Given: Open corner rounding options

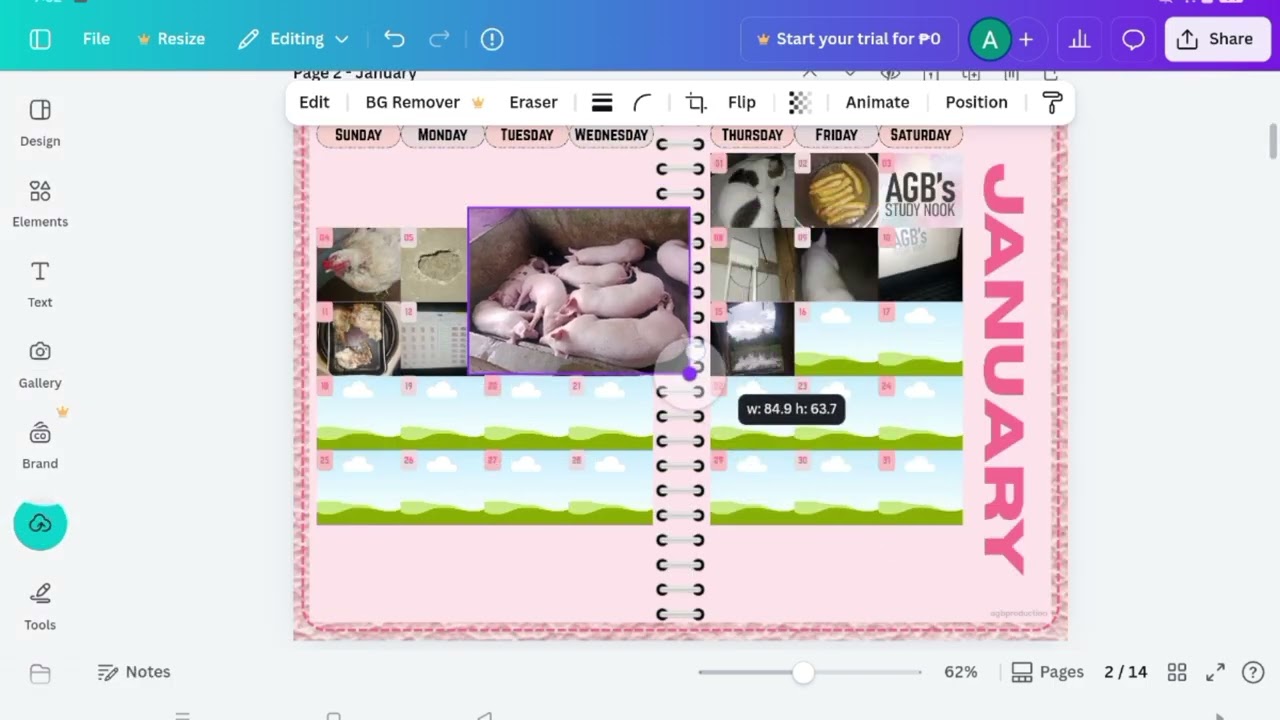Looking at the screenshot, I should 642,102.
